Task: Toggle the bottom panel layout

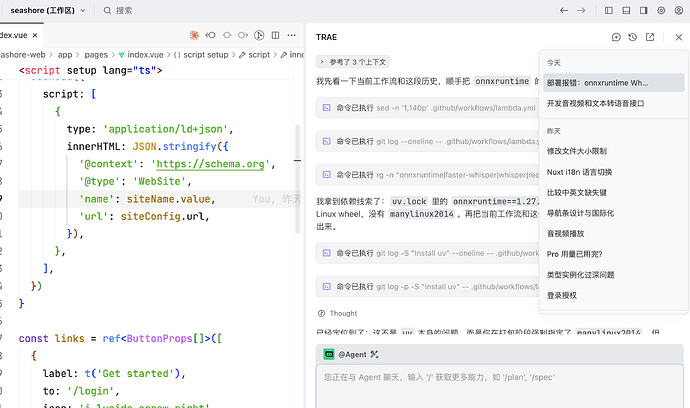Action: (626, 10)
